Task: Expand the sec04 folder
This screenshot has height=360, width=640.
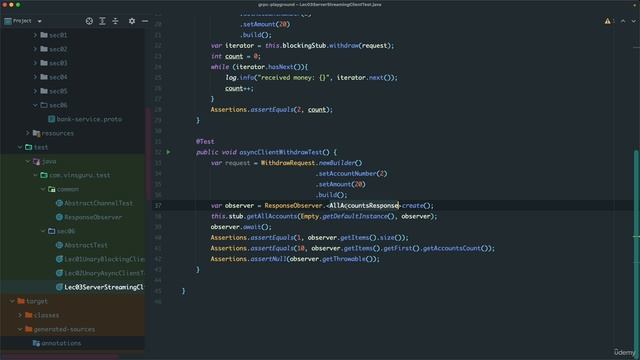Action: click(x=35, y=77)
